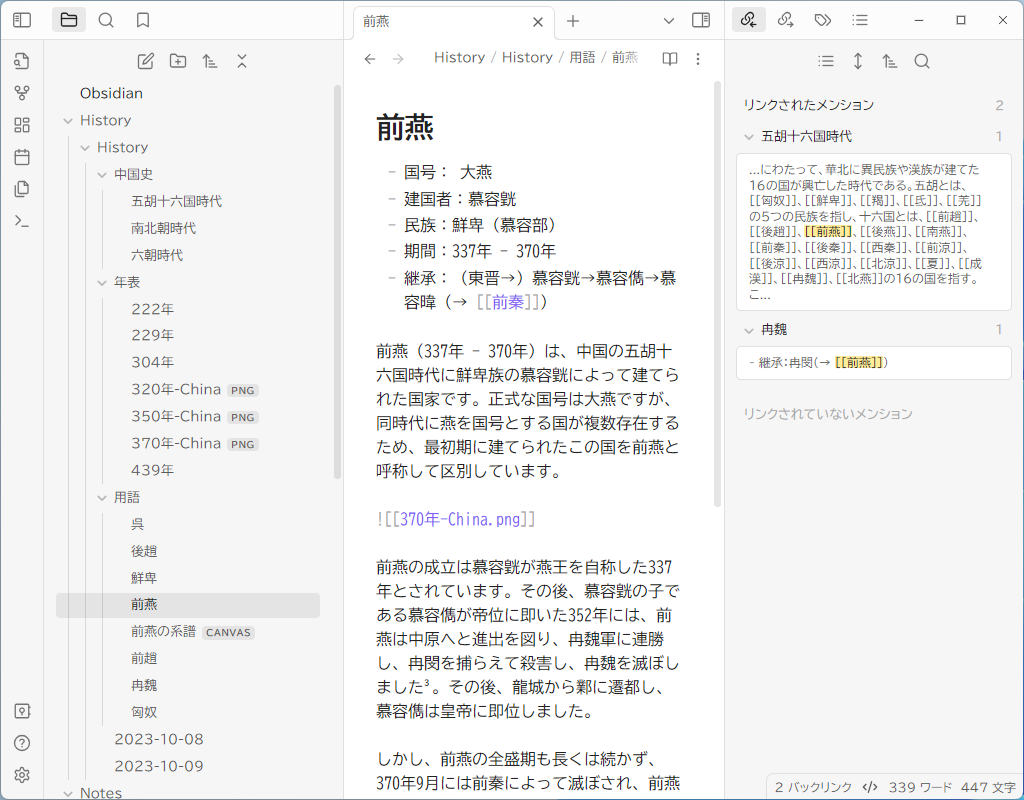Click the file explorer scrollbar
1024x800 pixels.
point(337,281)
